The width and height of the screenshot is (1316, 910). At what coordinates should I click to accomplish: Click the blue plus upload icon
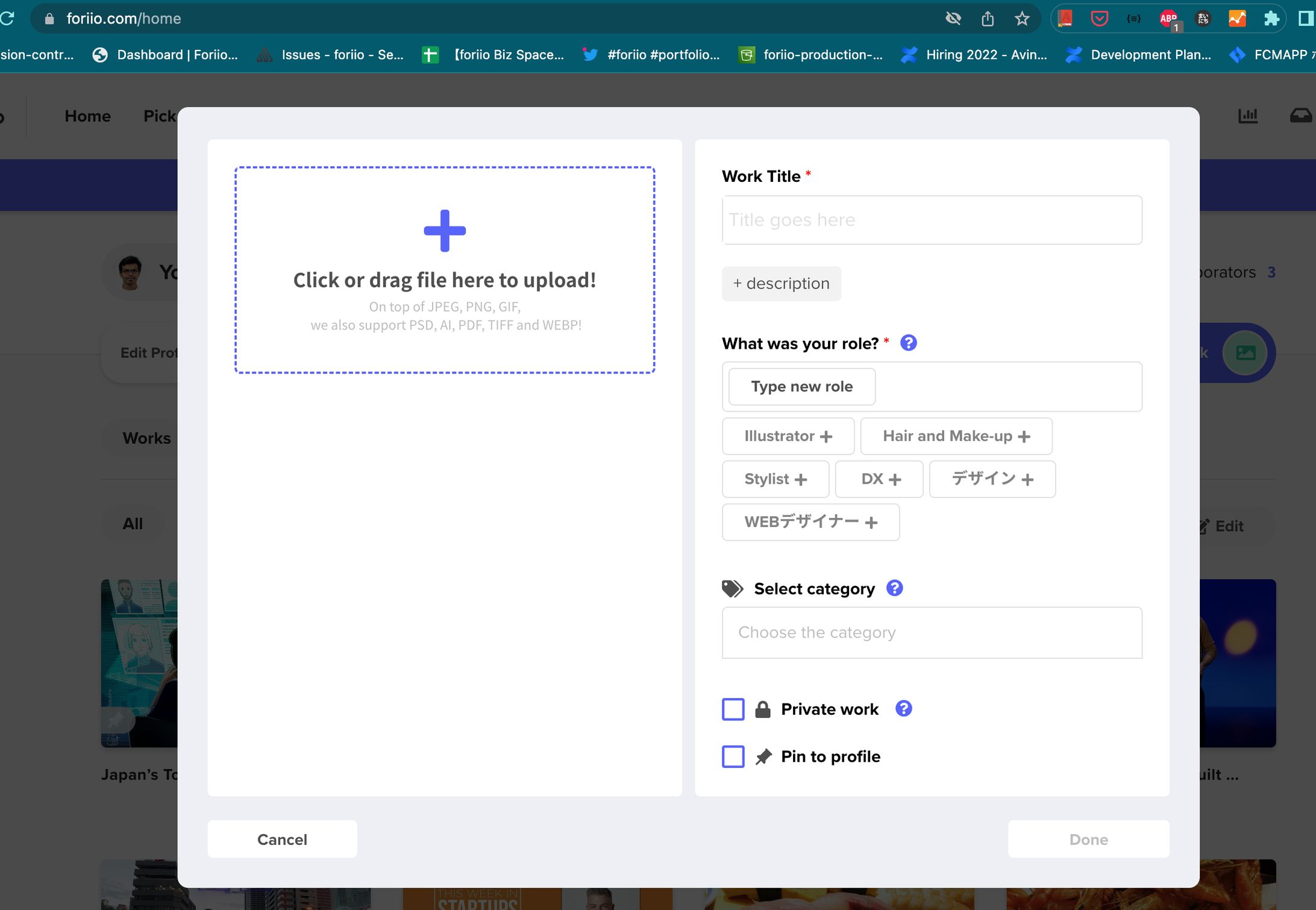click(445, 231)
